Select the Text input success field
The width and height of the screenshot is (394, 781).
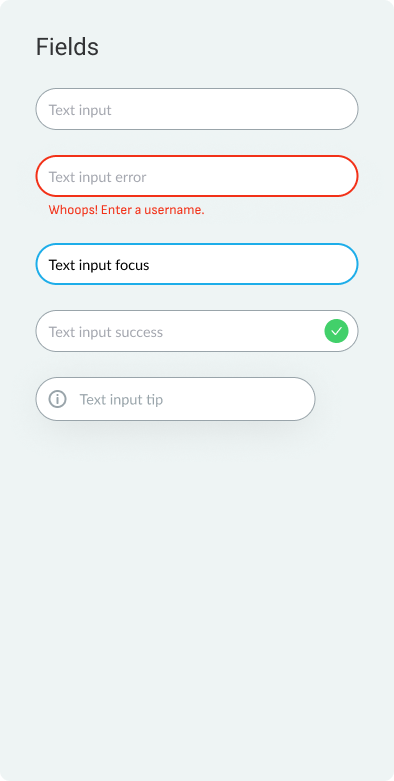[x=197, y=331]
